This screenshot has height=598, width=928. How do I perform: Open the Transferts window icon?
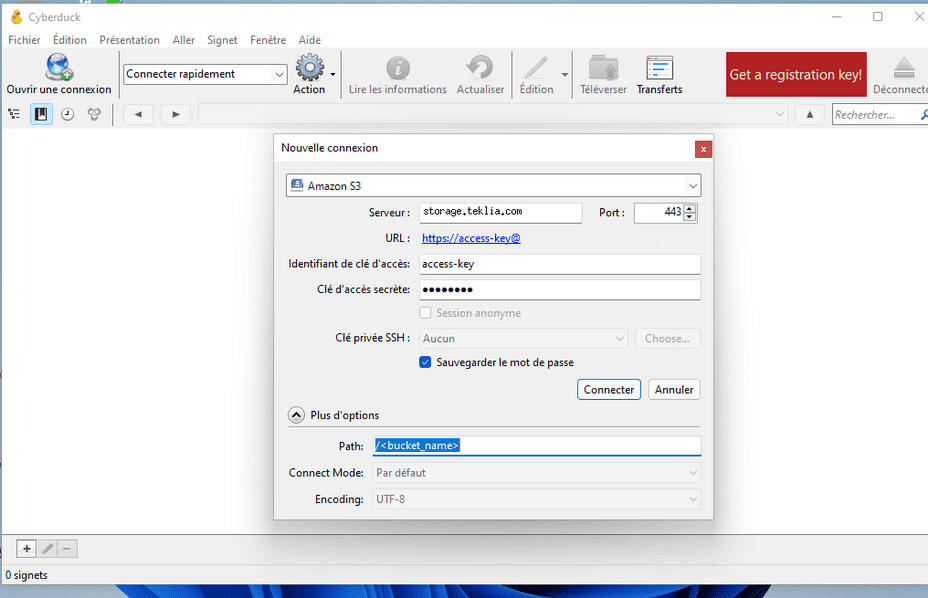[x=659, y=67]
